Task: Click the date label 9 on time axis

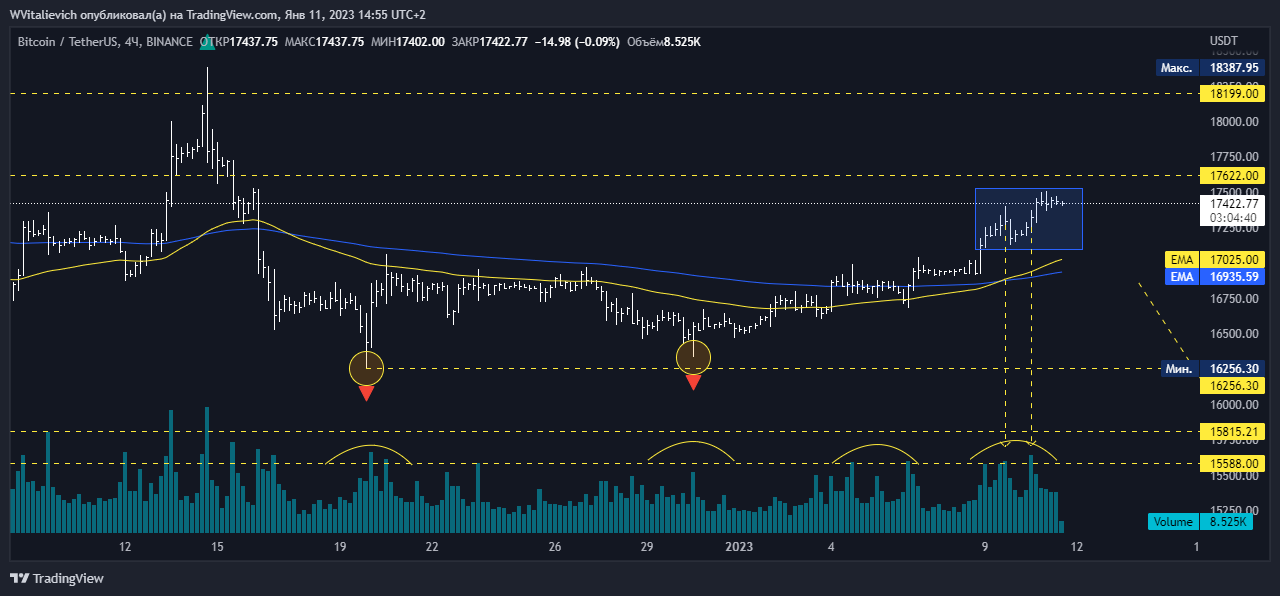Action: [x=985, y=547]
